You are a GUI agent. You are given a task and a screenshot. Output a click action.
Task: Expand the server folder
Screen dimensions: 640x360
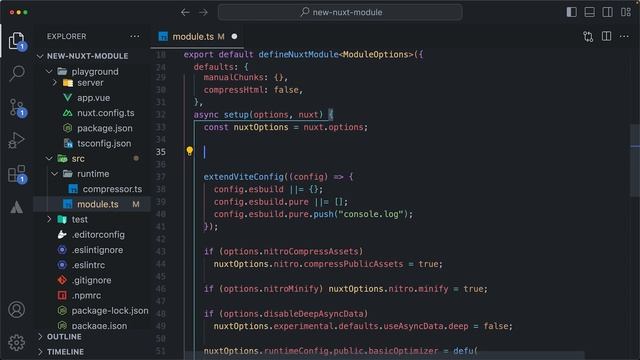coord(55,83)
